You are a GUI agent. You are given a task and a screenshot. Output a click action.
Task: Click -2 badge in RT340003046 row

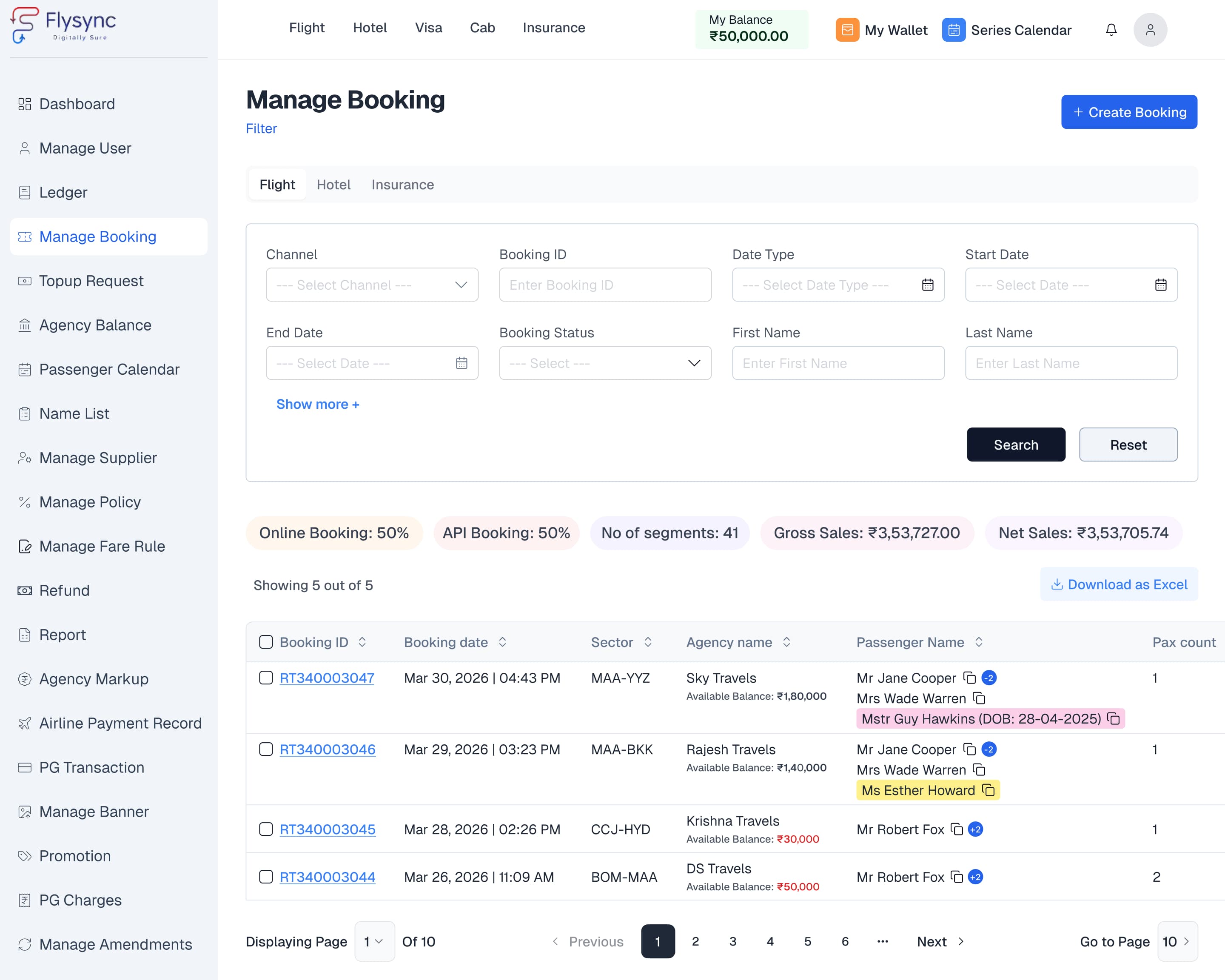(989, 749)
